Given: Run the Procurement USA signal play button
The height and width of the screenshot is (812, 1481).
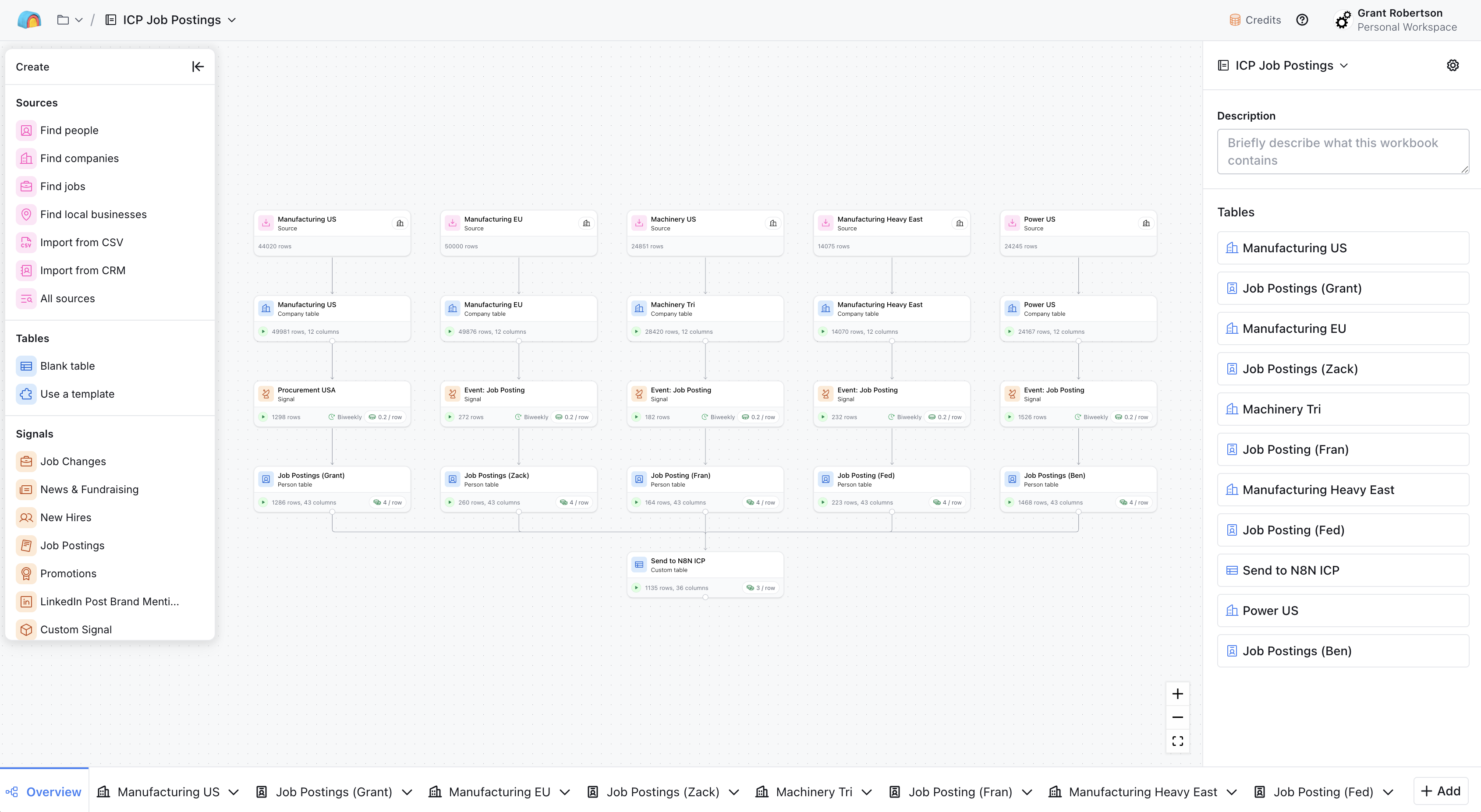Looking at the screenshot, I should (x=263, y=417).
